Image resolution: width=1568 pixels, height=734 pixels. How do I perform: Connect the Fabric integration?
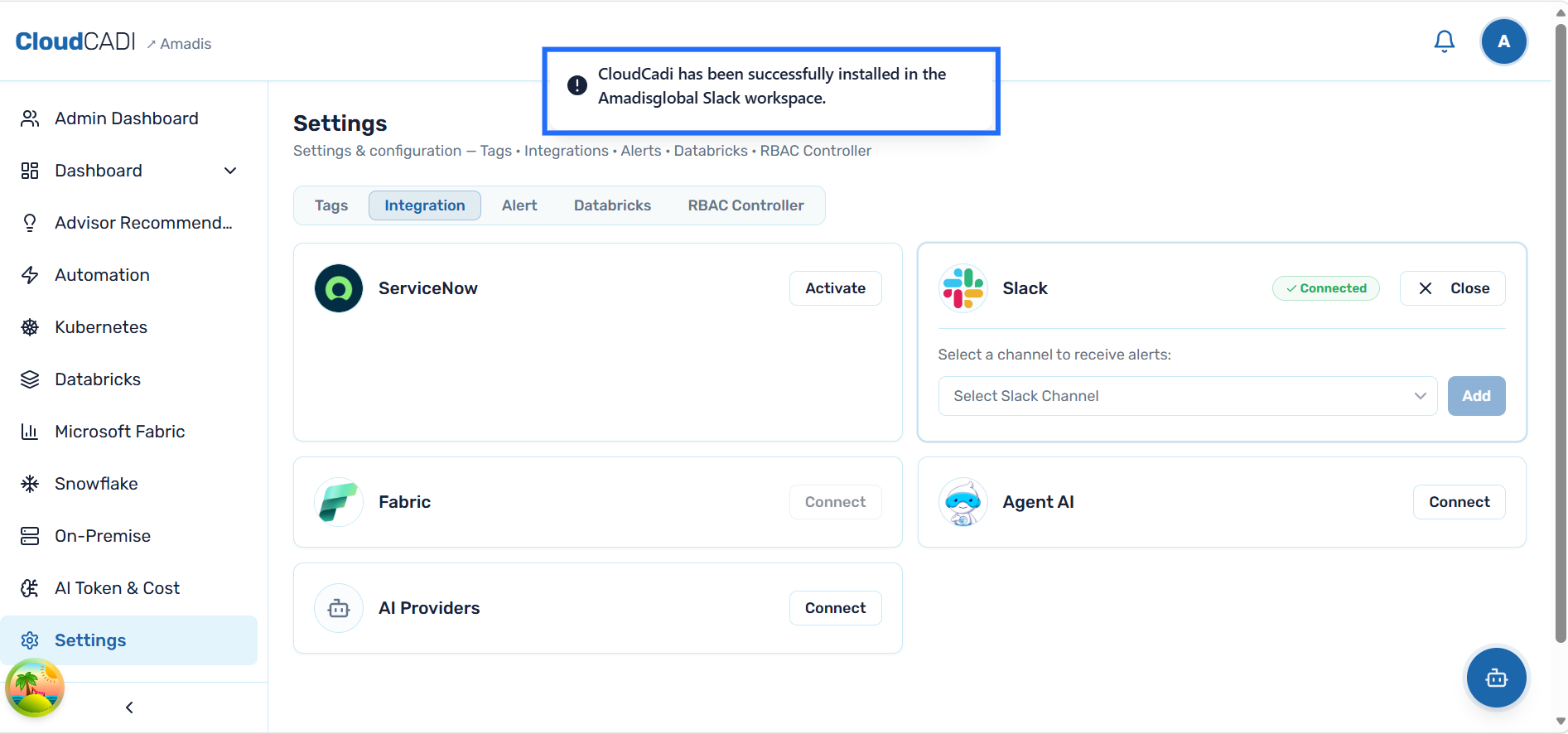coord(835,502)
